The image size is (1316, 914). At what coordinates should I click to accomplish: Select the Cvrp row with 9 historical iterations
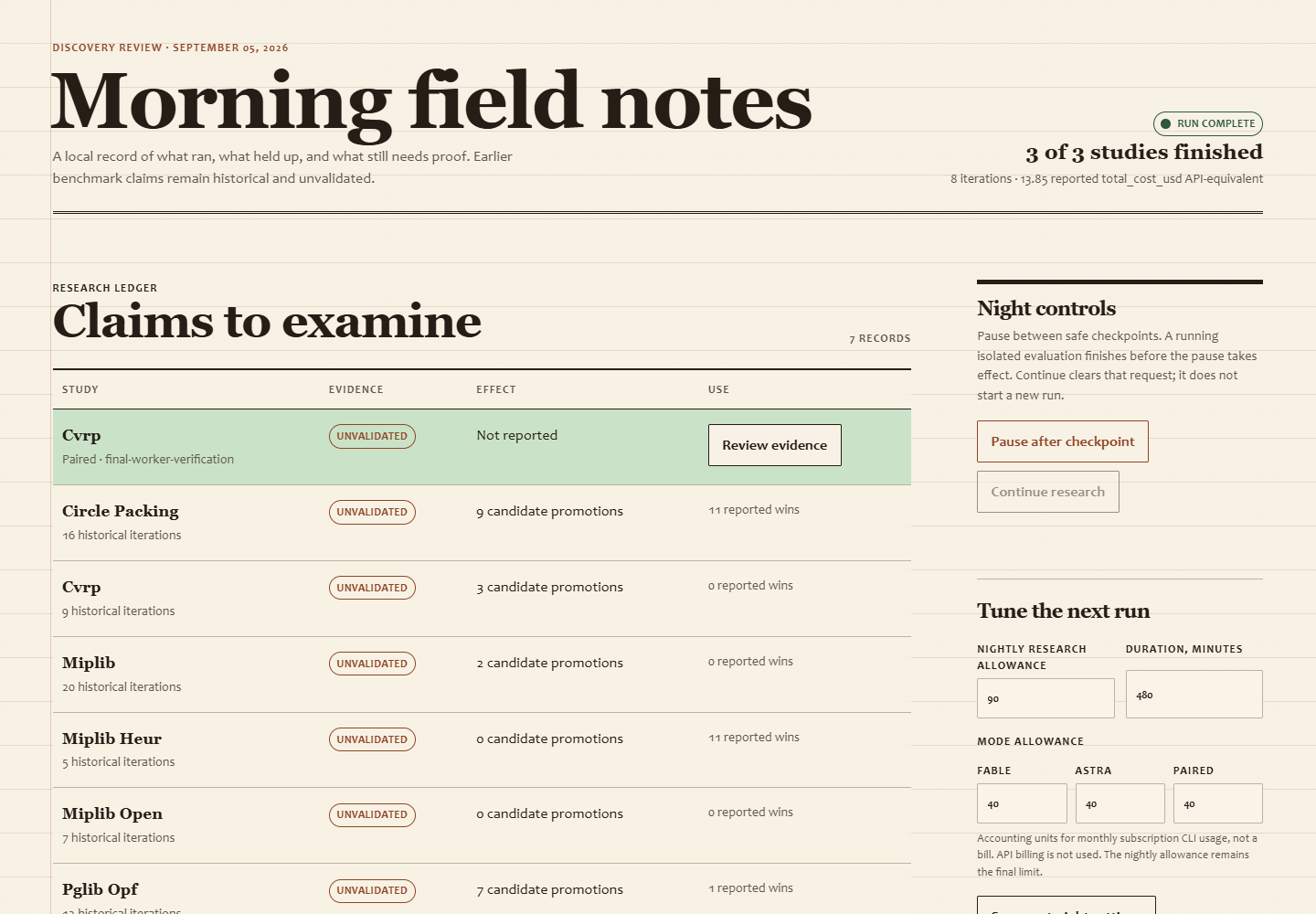482,599
